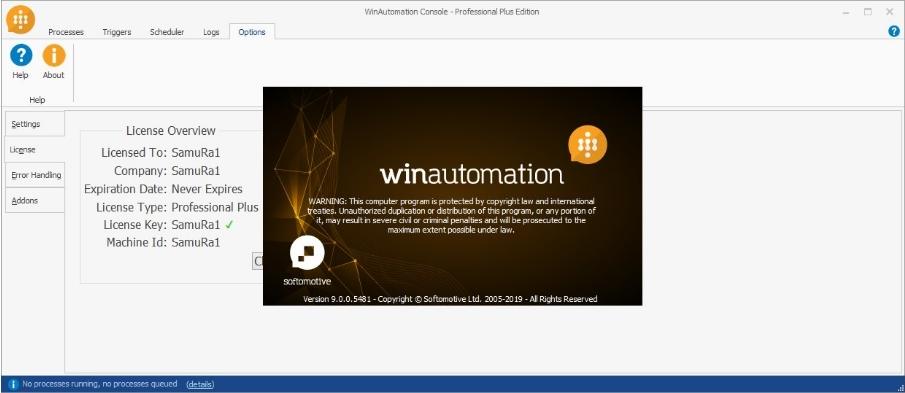Click the License Key value SamuRa1
905x393 pixels.
tap(196, 224)
